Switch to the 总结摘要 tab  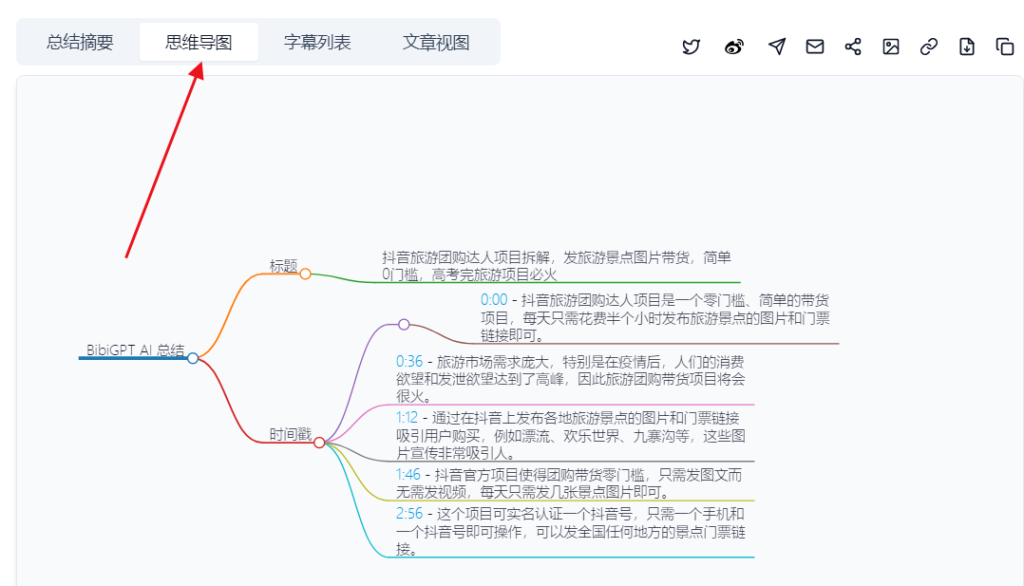point(80,42)
